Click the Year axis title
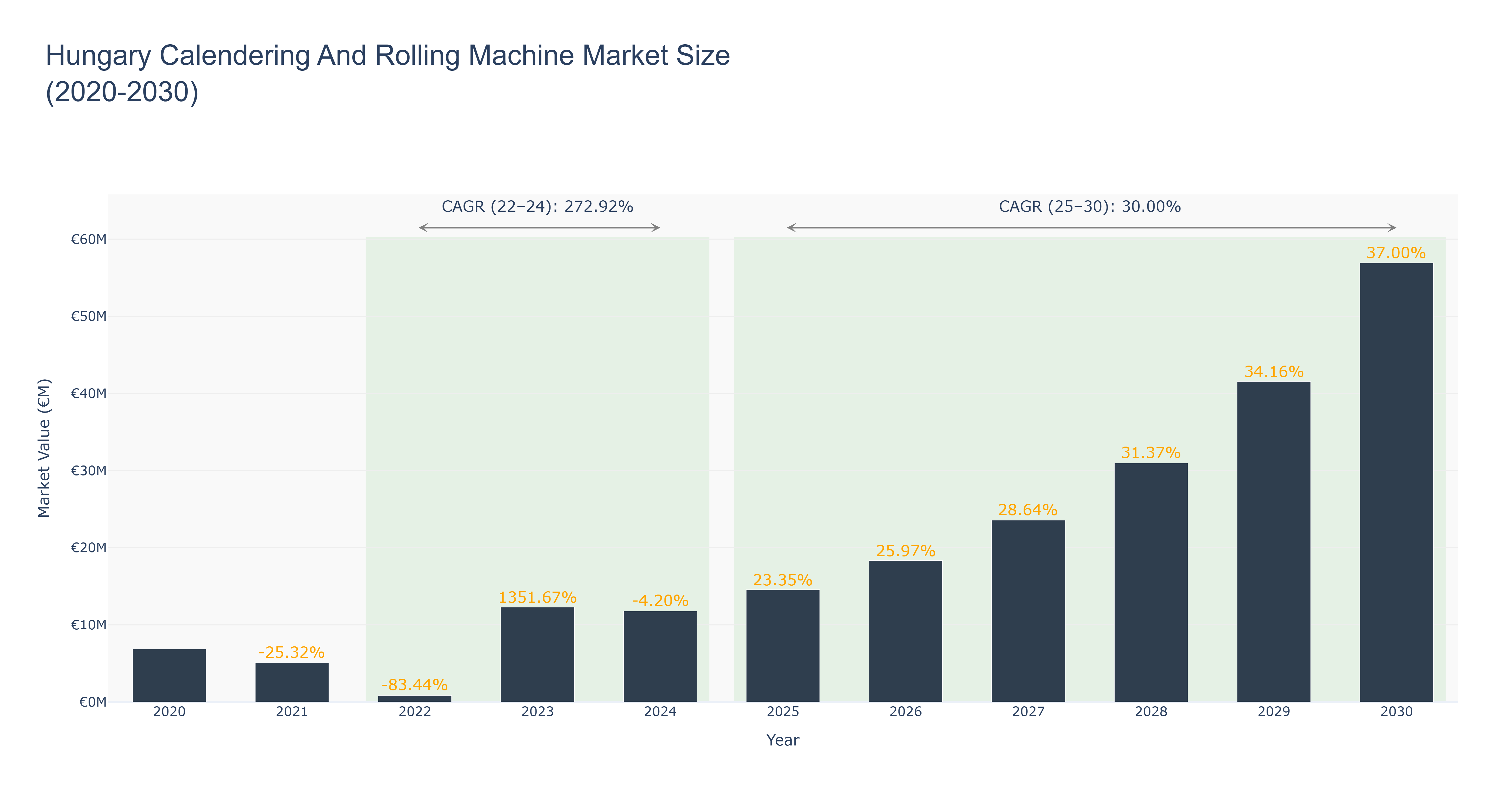 click(782, 740)
